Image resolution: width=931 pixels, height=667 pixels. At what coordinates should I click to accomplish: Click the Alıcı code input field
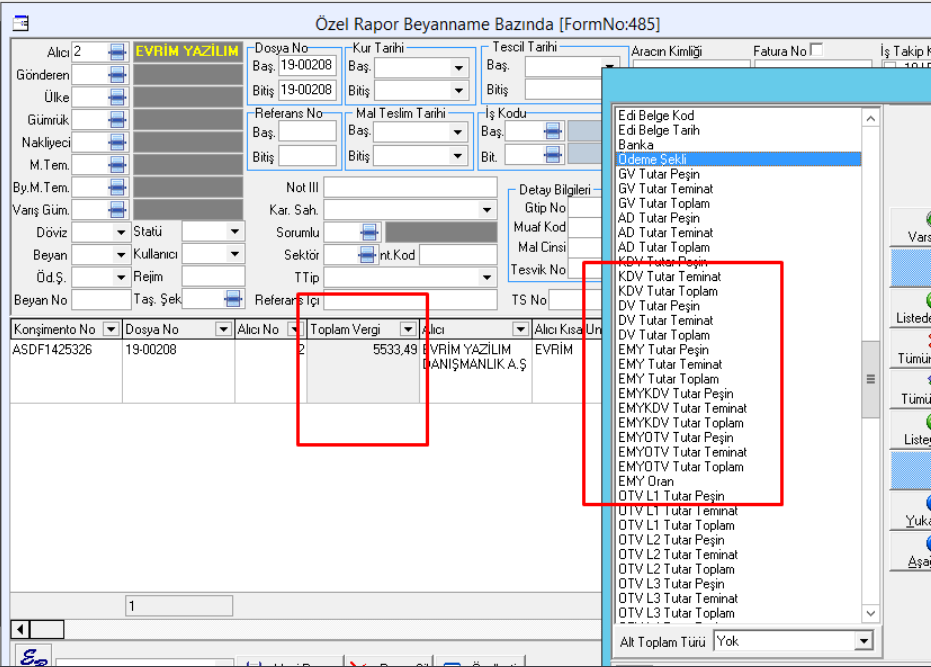90,52
